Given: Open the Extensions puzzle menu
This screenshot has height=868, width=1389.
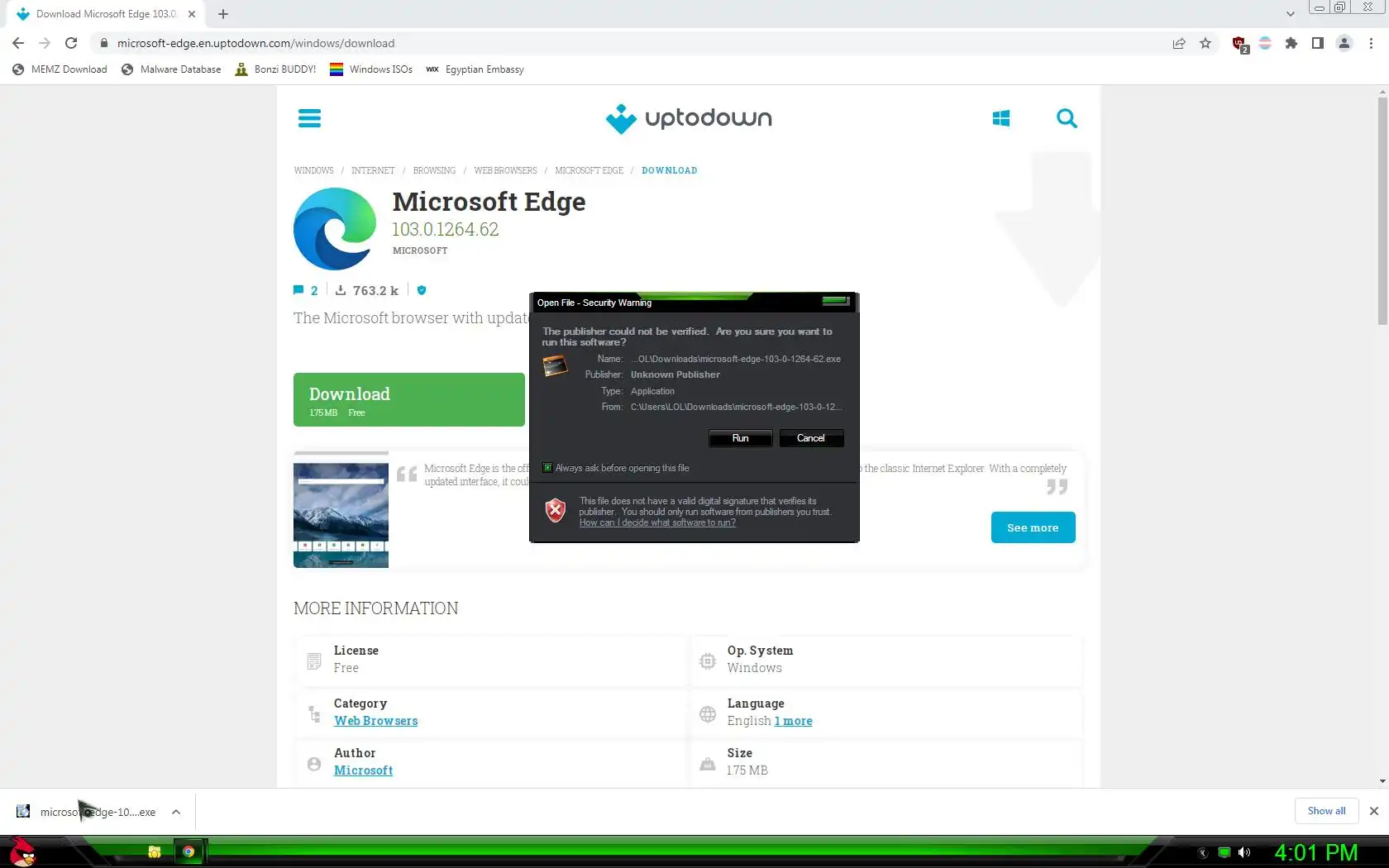Looking at the screenshot, I should tap(1291, 43).
